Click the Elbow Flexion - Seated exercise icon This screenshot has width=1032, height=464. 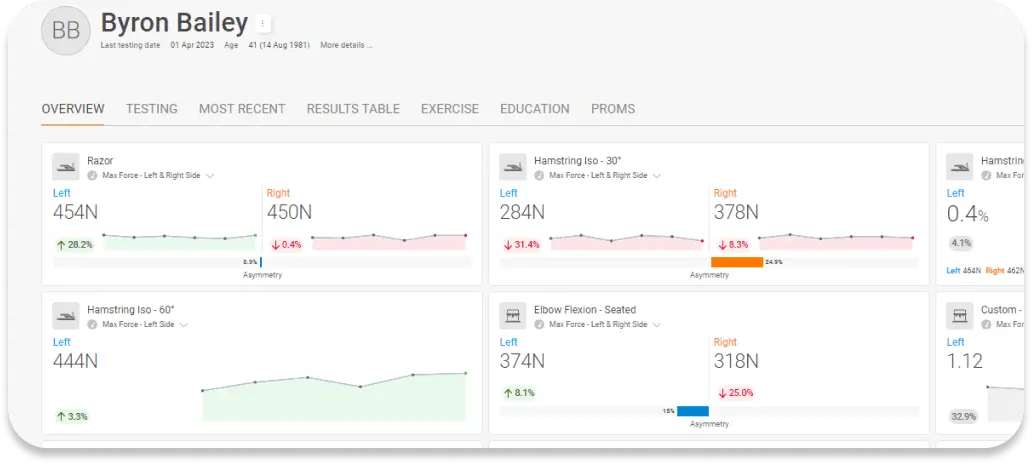(513, 316)
